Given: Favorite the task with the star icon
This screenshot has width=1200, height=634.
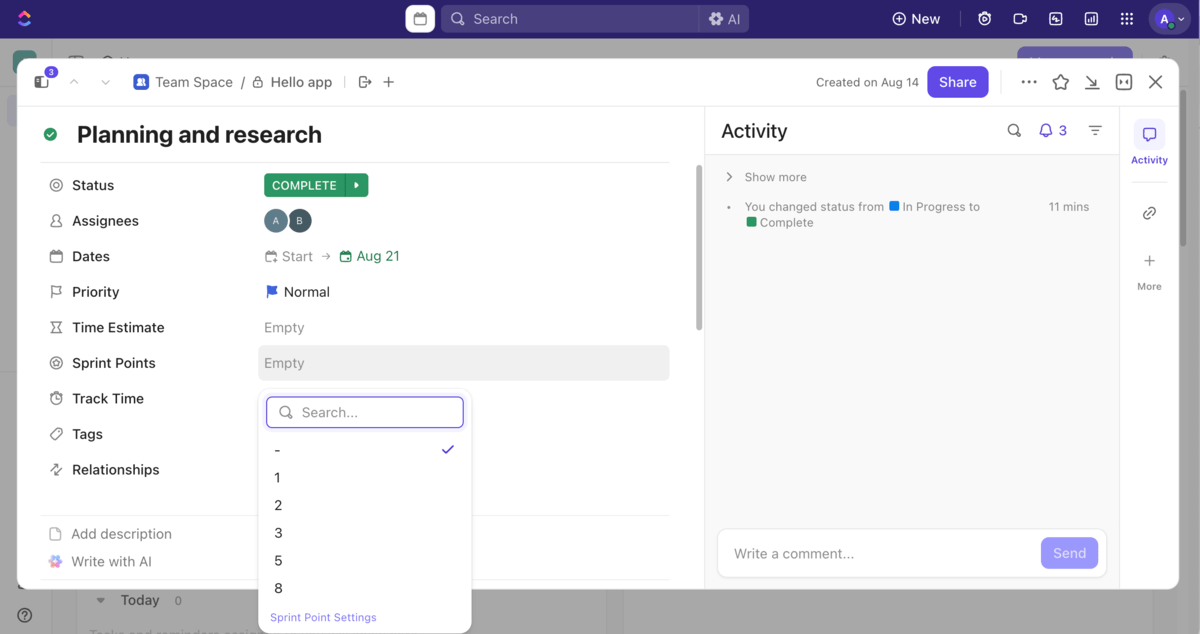Looking at the screenshot, I should (x=1060, y=82).
